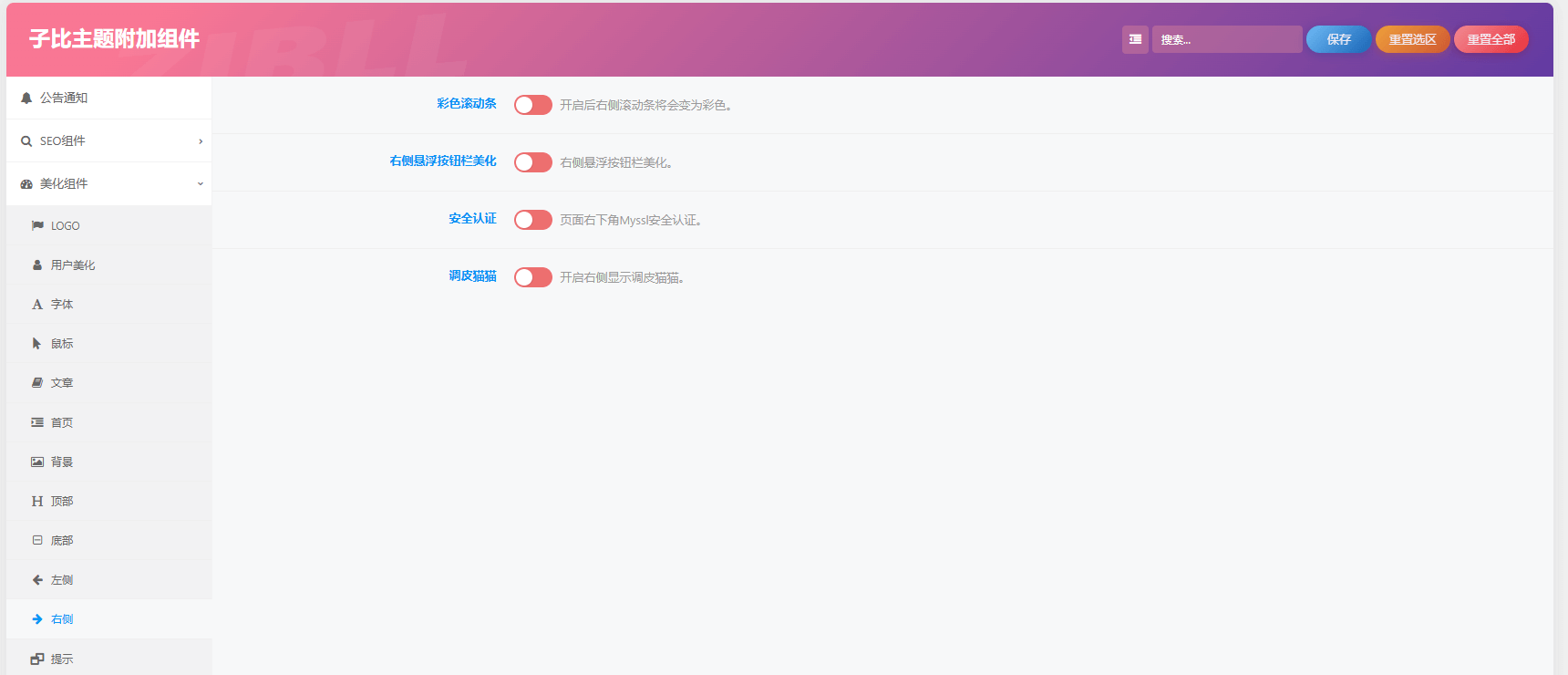The height and width of the screenshot is (675, 1568).
Task: Click the 保存 save button
Action: pos(1338,39)
